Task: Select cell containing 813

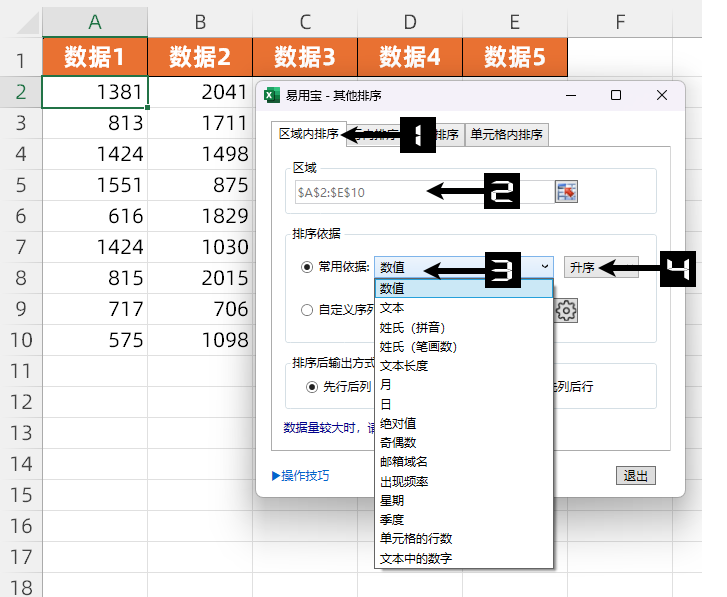Action: (95, 123)
